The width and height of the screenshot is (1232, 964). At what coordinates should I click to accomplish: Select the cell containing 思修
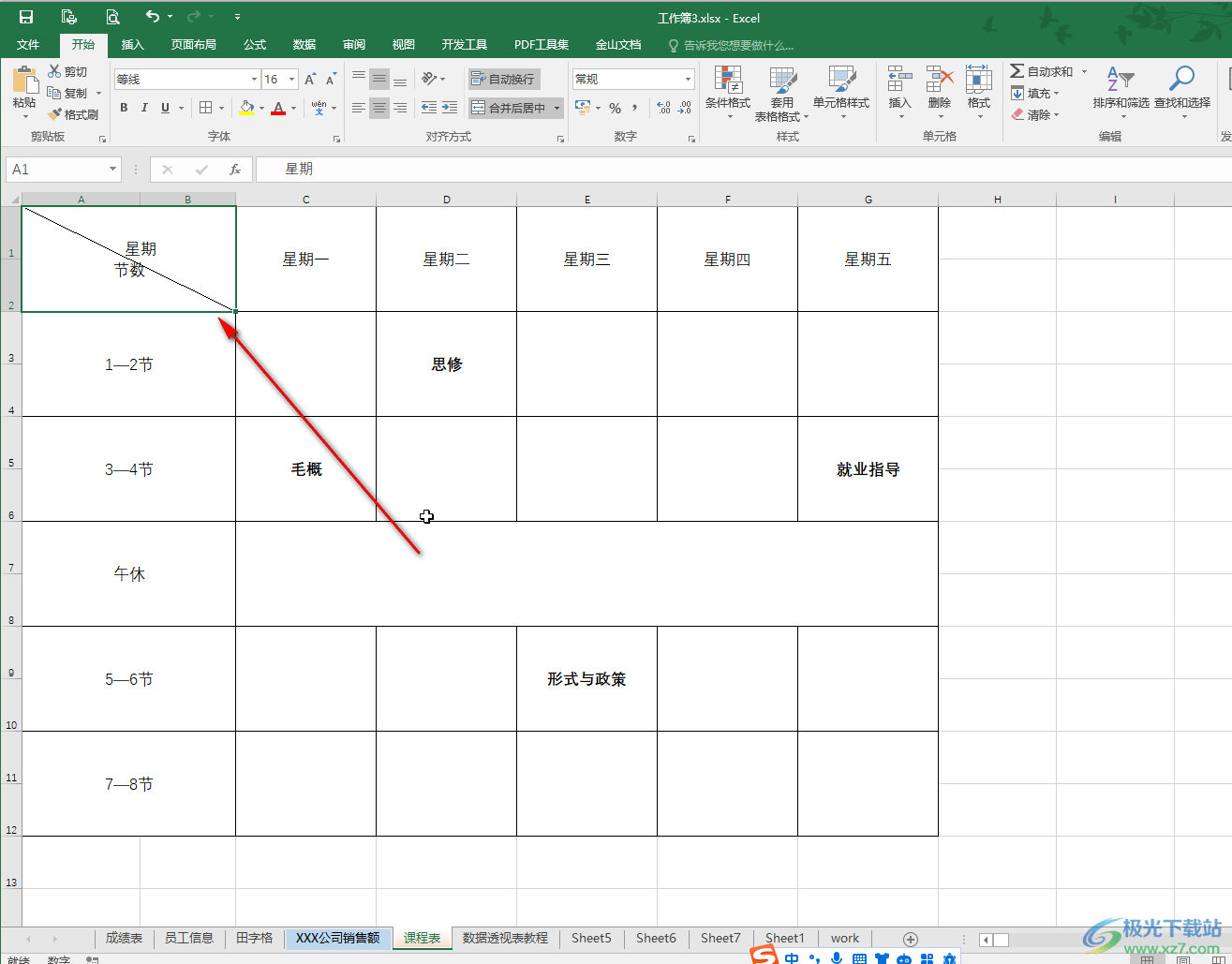pyautogui.click(x=447, y=364)
